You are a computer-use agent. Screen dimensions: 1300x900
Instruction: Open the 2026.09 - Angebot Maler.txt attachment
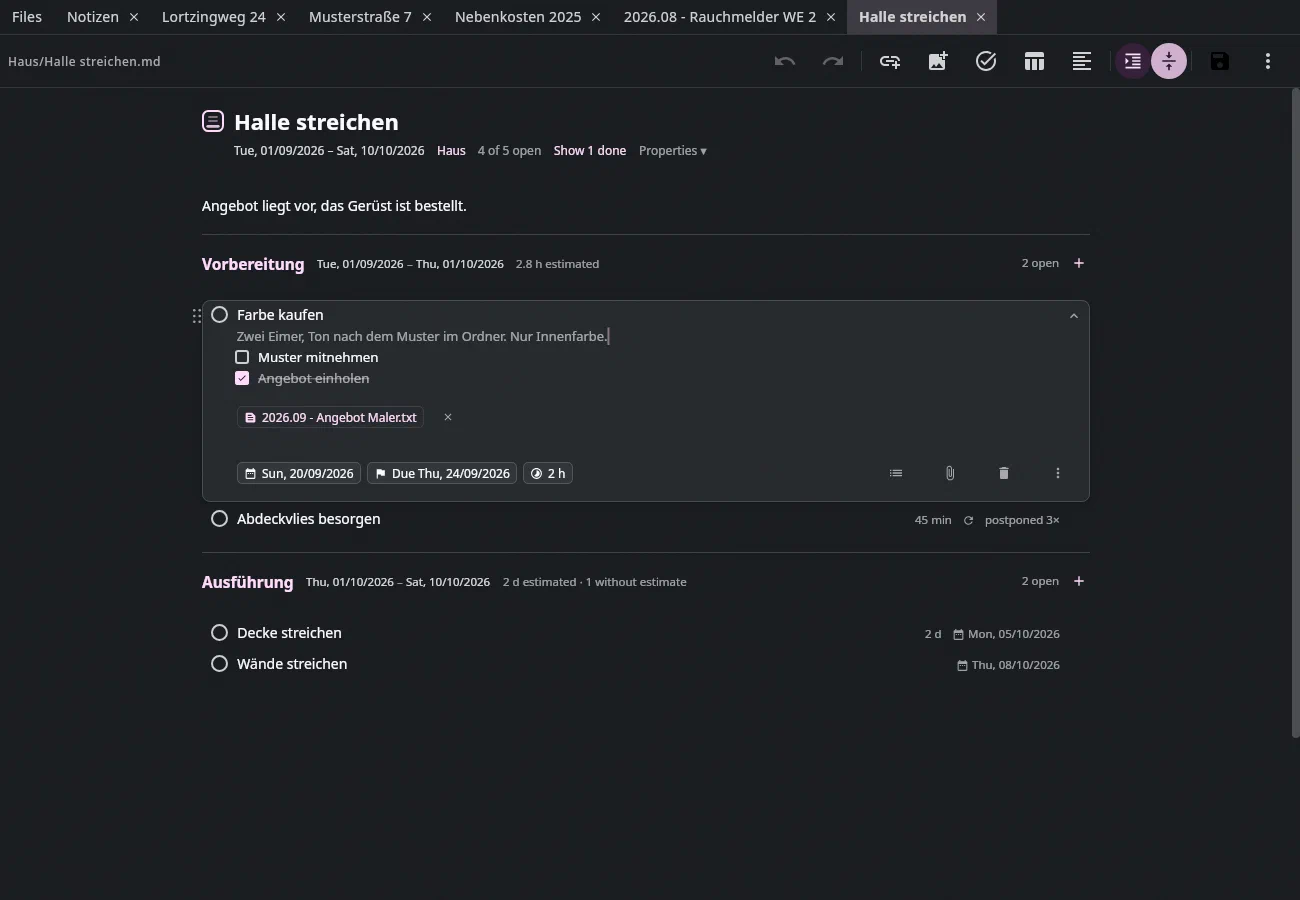(x=331, y=417)
